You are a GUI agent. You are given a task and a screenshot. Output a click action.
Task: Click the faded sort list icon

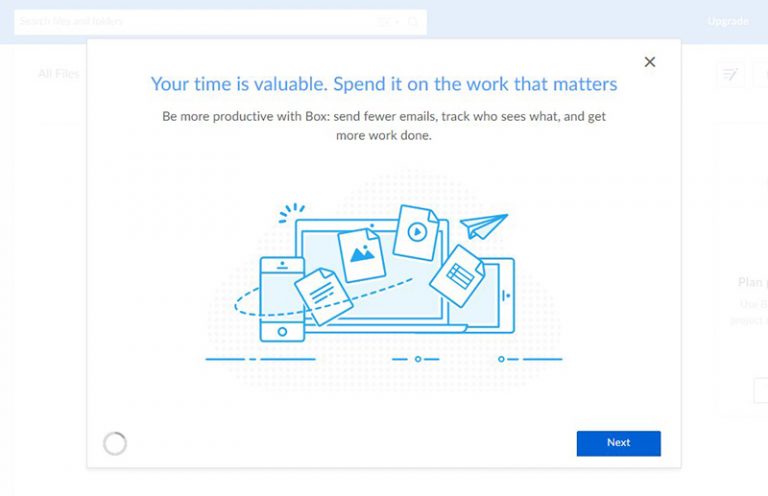click(730, 74)
